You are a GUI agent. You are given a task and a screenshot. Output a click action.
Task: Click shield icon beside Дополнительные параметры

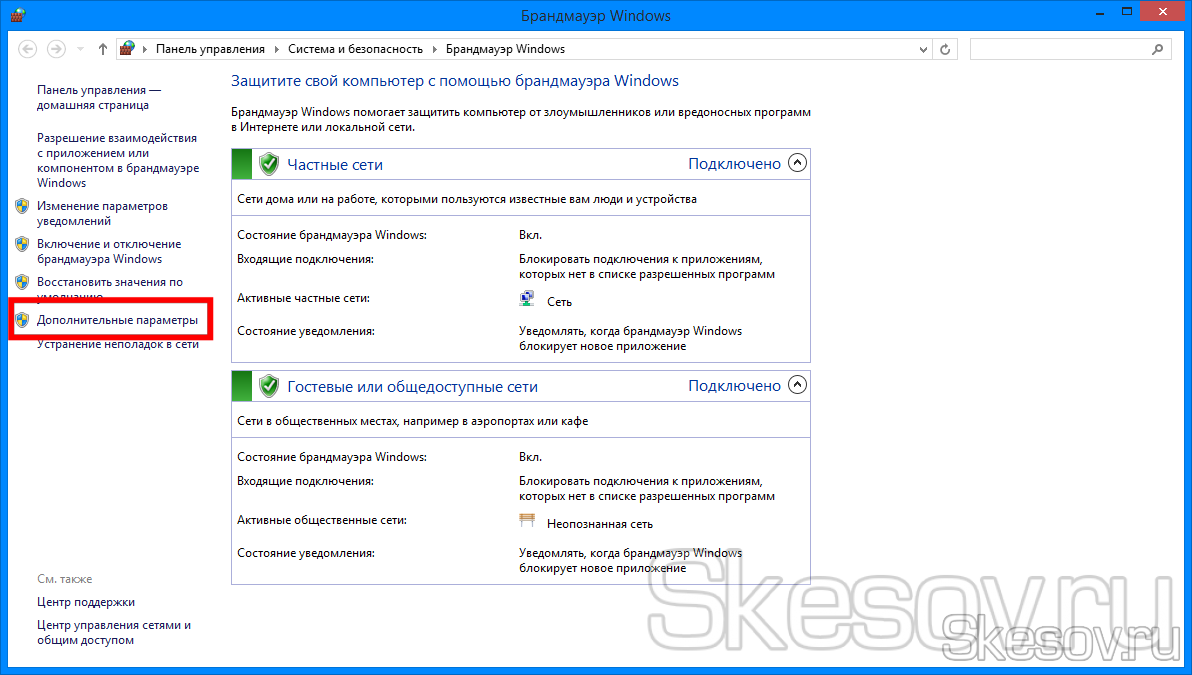(22, 320)
